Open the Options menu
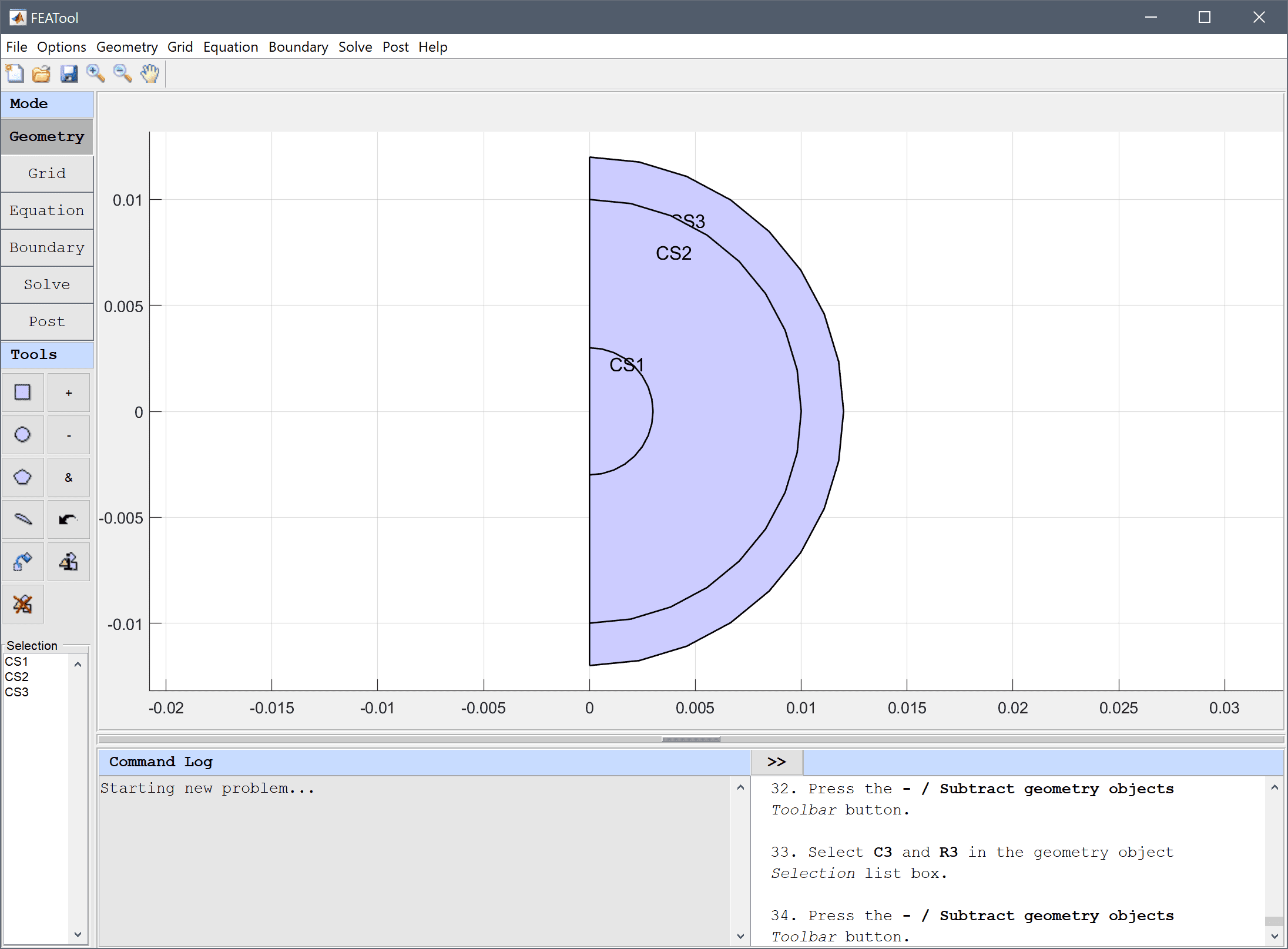The height and width of the screenshot is (949, 1288). coord(62,47)
